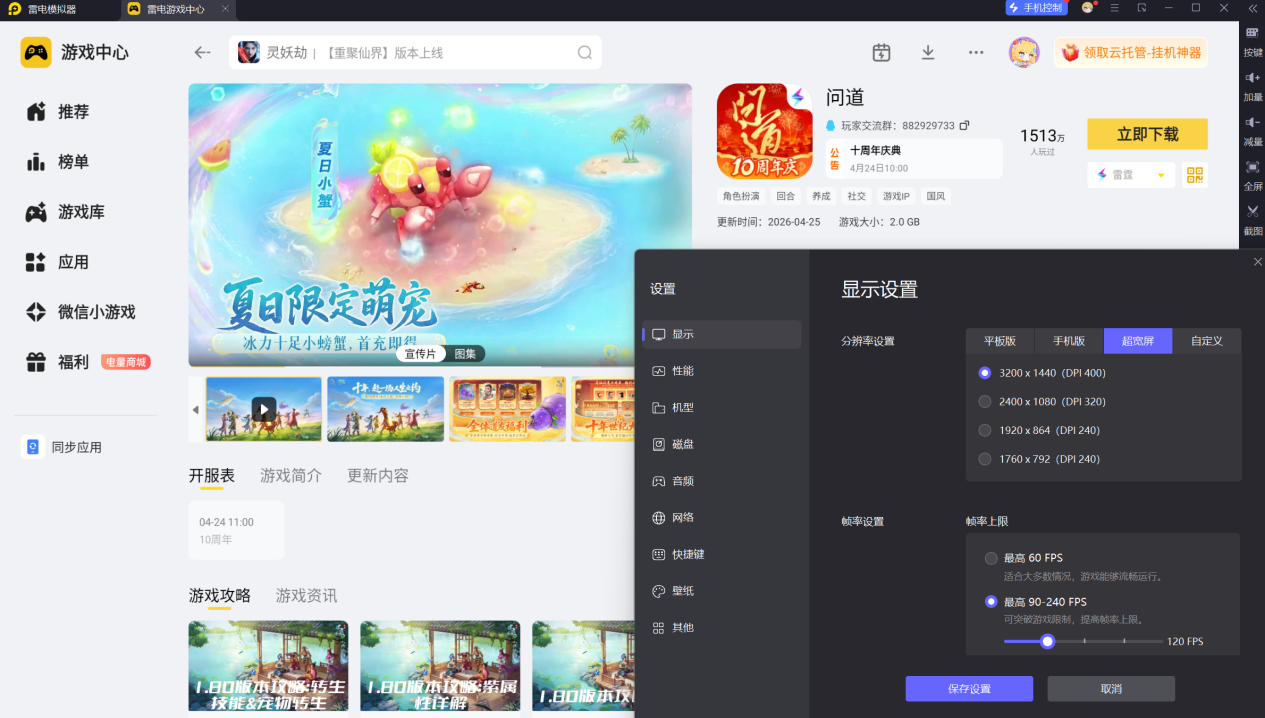The image size is (1265, 718).
Task: Open the 榜单 rankings section
Action: point(58,162)
